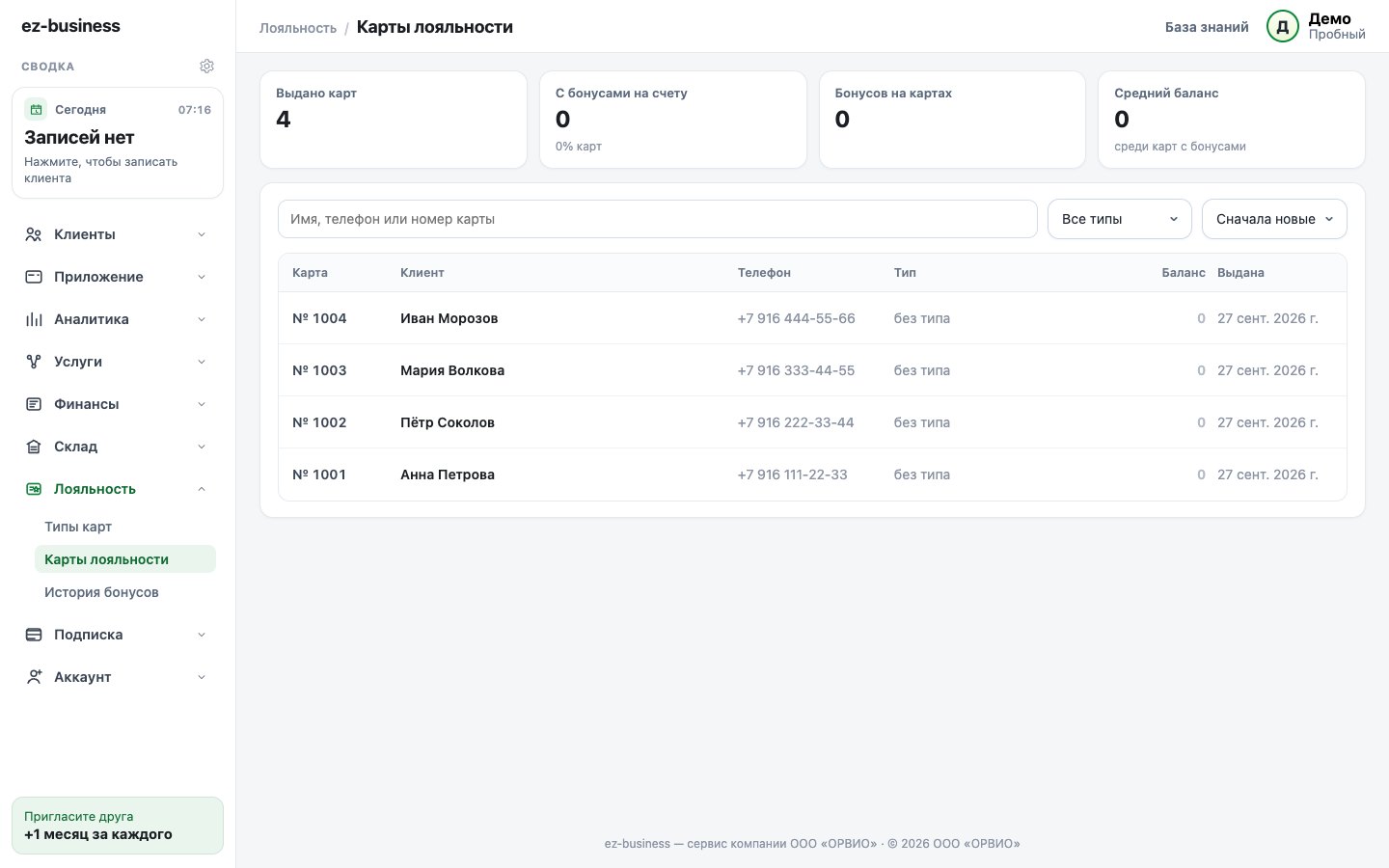This screenshot has width=1389, height=868.
Task: Open the Сначала новые sort dropdown
Action: [x=1274, y=219]
